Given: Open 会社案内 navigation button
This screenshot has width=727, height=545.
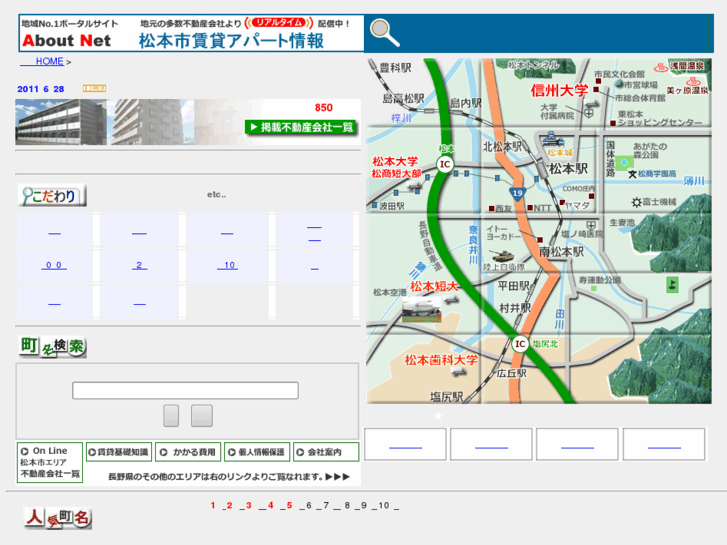Looking at the screenshot, I should click(x=326, y=452).
